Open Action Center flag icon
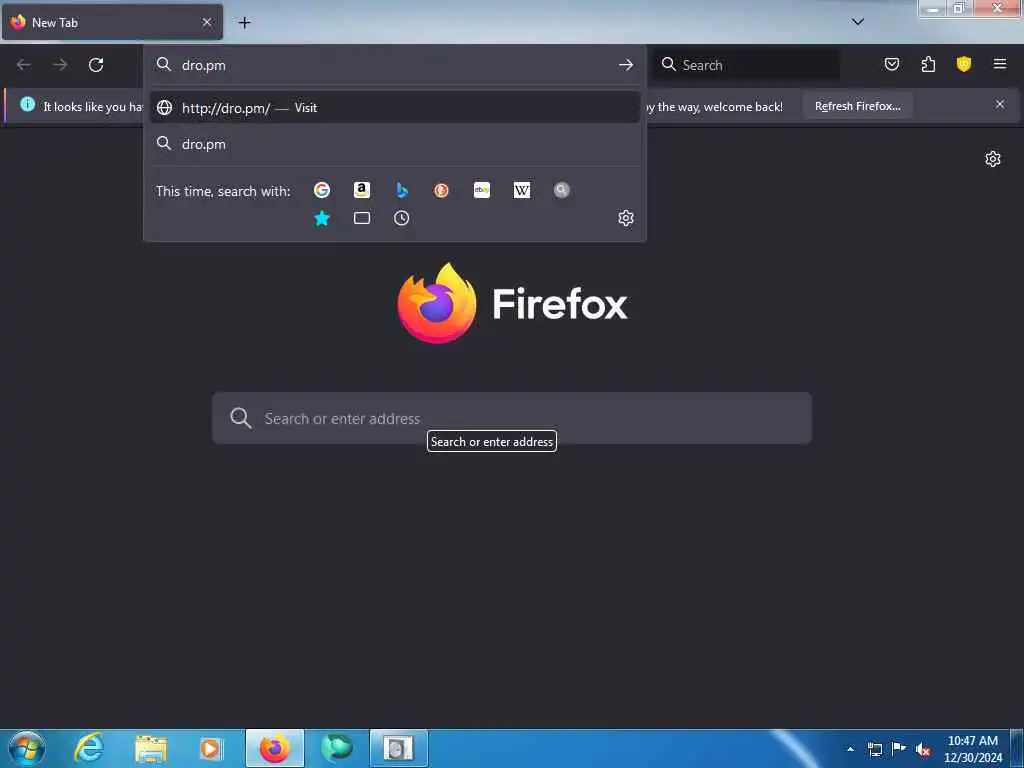This screenshot has height=768, width=1024. pyautogui.click(x=899, y=748)
